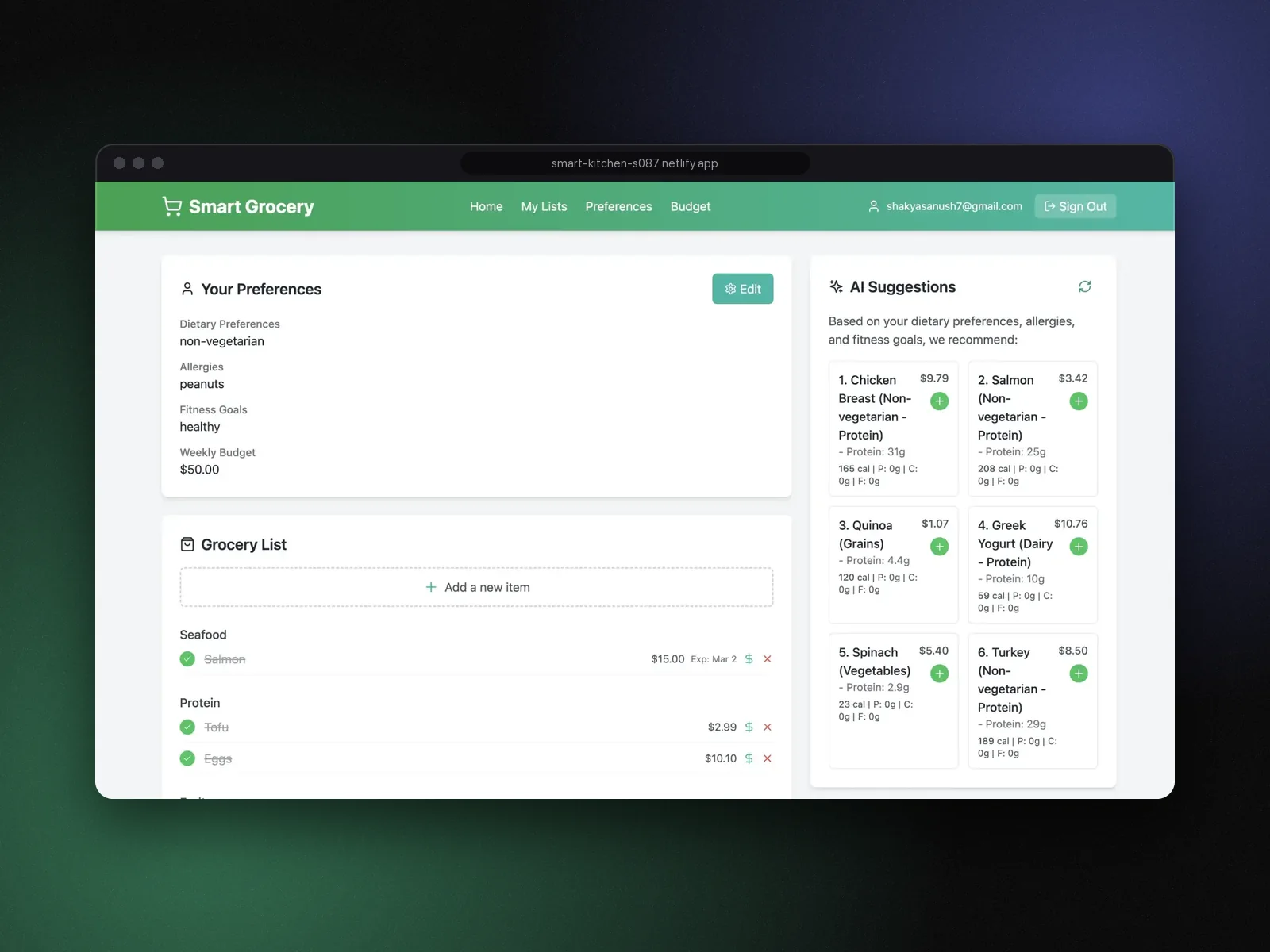Click the browser address bar URL
The height and width of the screenshot is (952, 1270).
(635, 163)
